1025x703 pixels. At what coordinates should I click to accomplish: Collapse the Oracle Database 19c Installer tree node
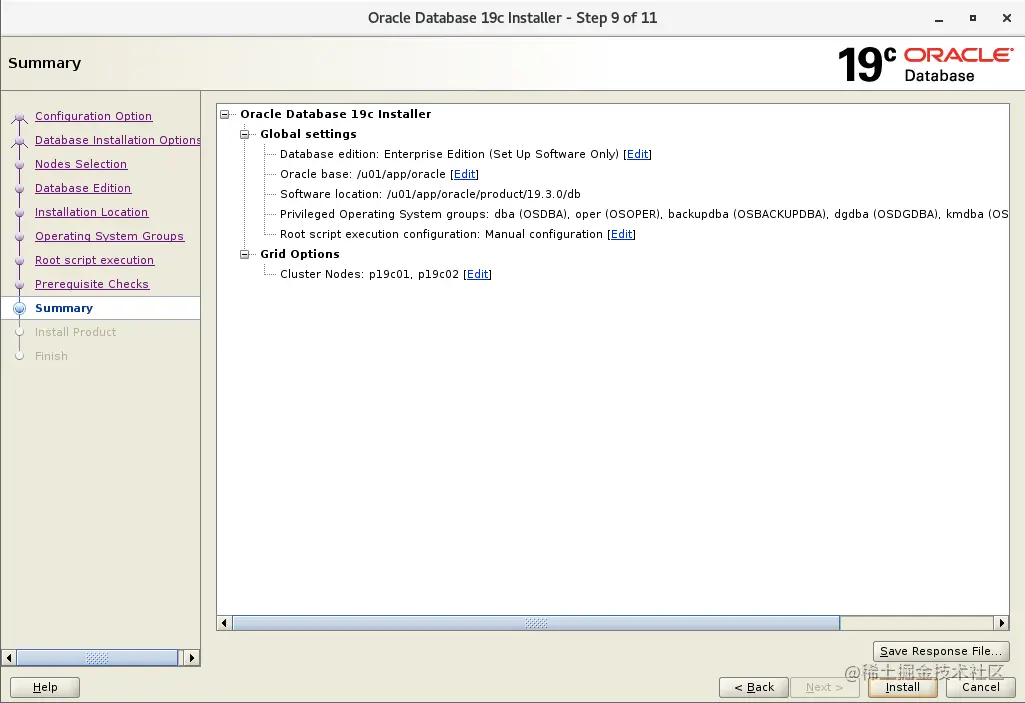pyautogui.click(x=224, y=114)
